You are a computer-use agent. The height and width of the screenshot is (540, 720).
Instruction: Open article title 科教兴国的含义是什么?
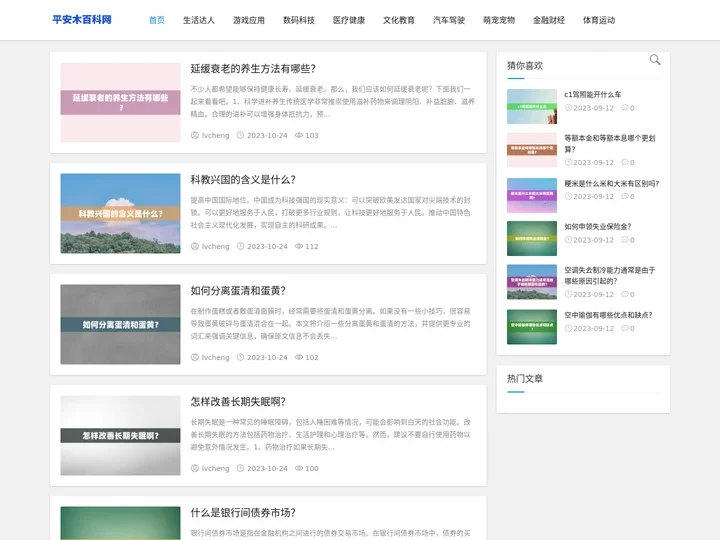point(243,180)
